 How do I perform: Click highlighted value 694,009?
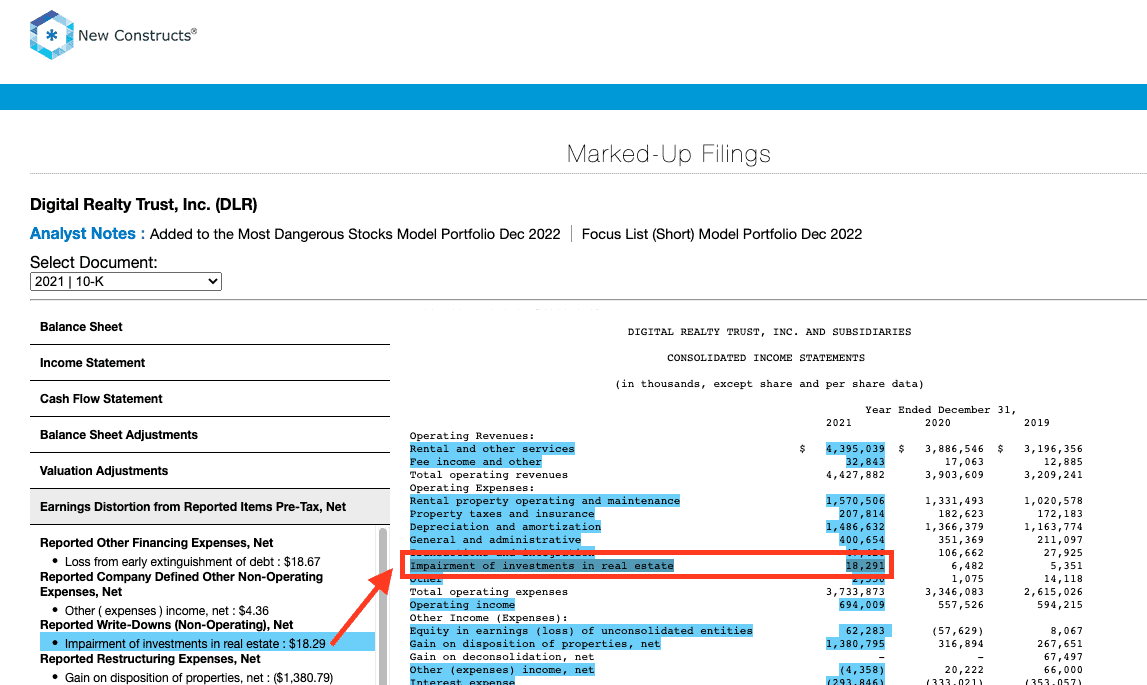tap(862, 604)
